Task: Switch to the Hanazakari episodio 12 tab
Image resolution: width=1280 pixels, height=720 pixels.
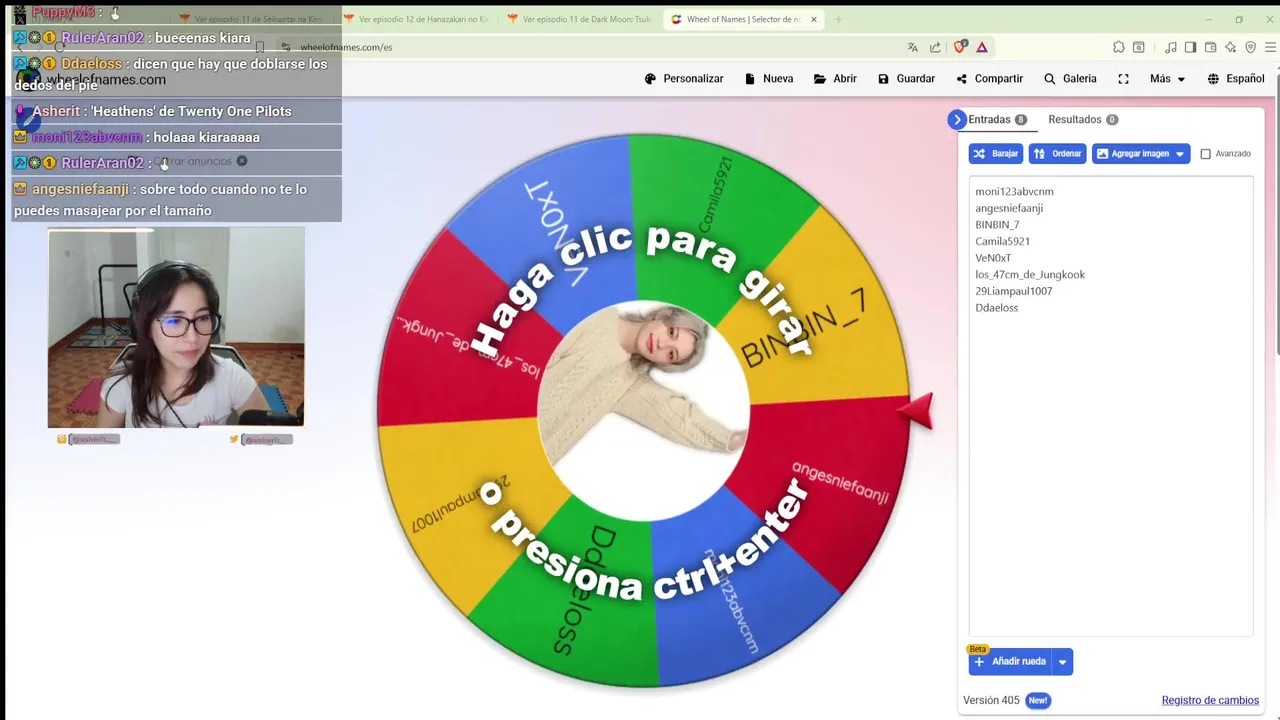Action: coord(415,19)
